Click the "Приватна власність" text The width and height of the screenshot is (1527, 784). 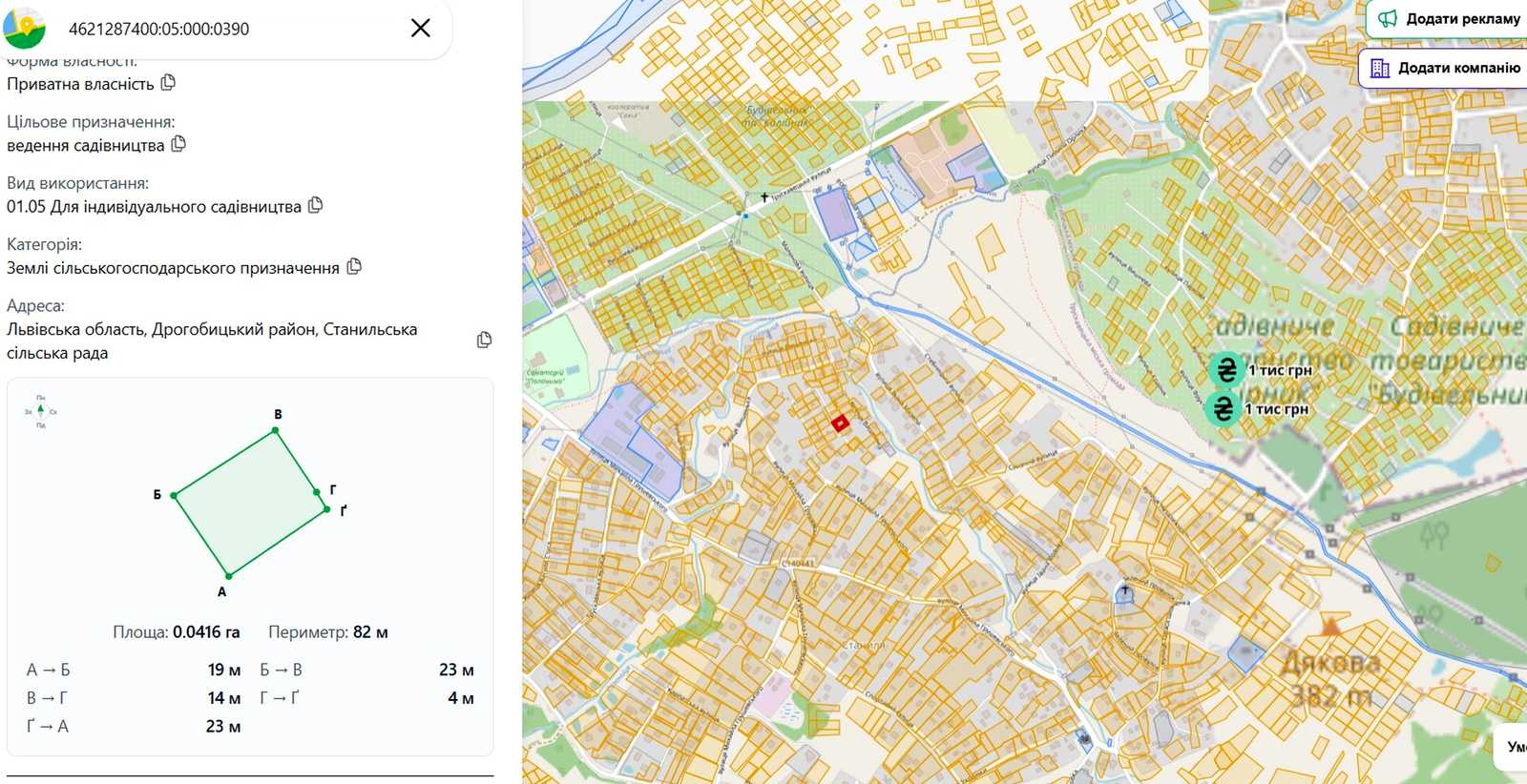(80, 84)
